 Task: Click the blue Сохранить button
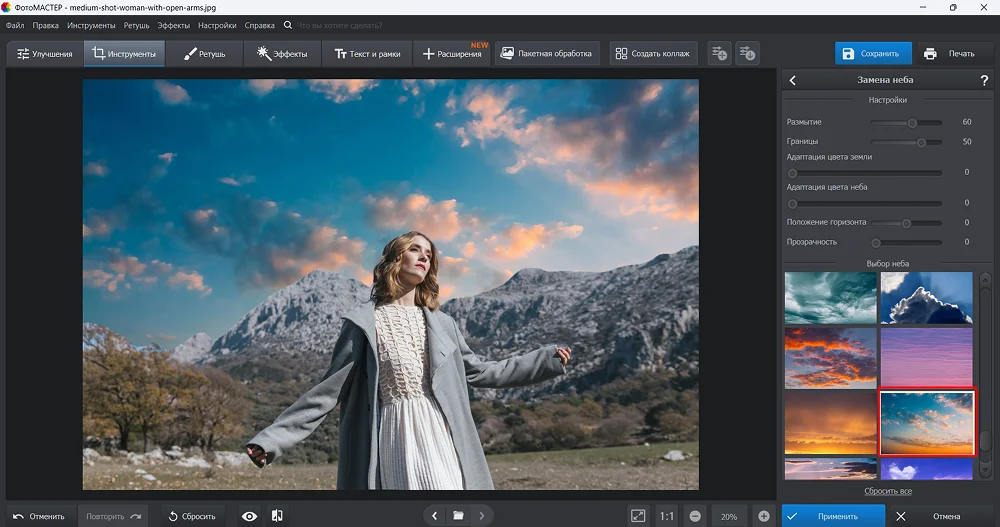(x=873, y=54)
